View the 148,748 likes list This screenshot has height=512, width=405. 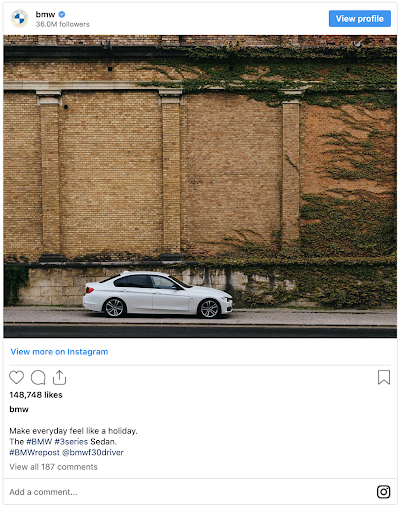pyautogui.click(x=36, y=395)
